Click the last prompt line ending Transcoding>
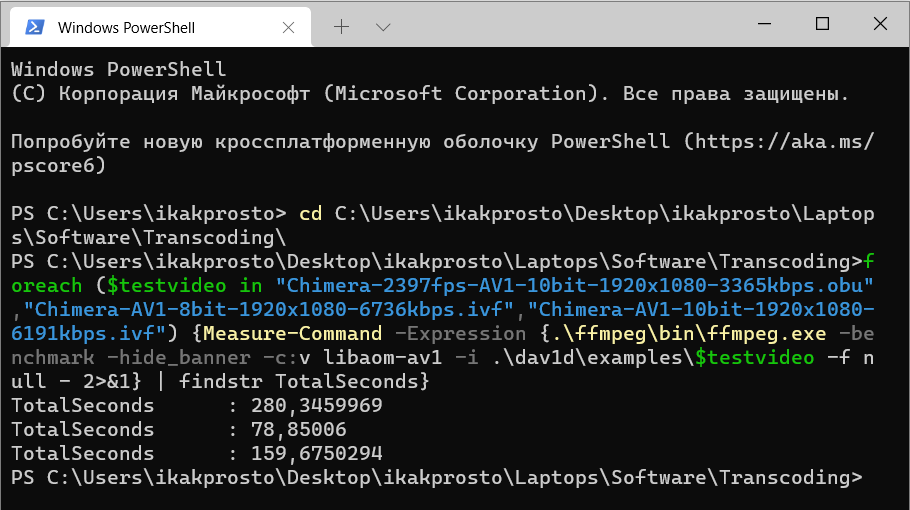This screenshot has width=910, height=510. pos(437,478)
